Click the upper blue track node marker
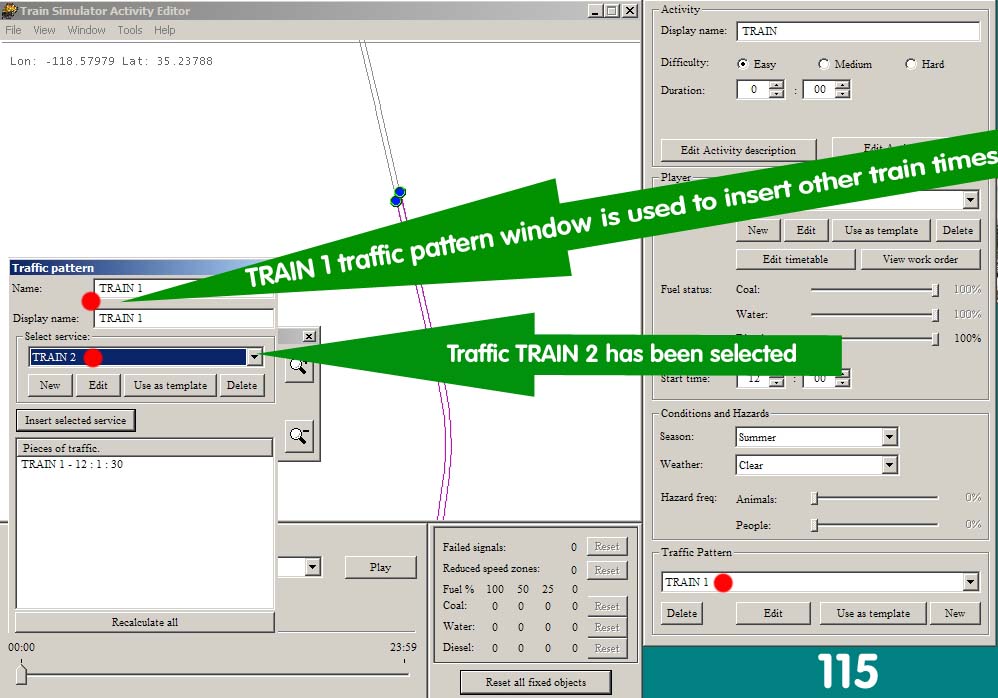Image resolution: width=998 pixels, height=698 pixels. 400,192
